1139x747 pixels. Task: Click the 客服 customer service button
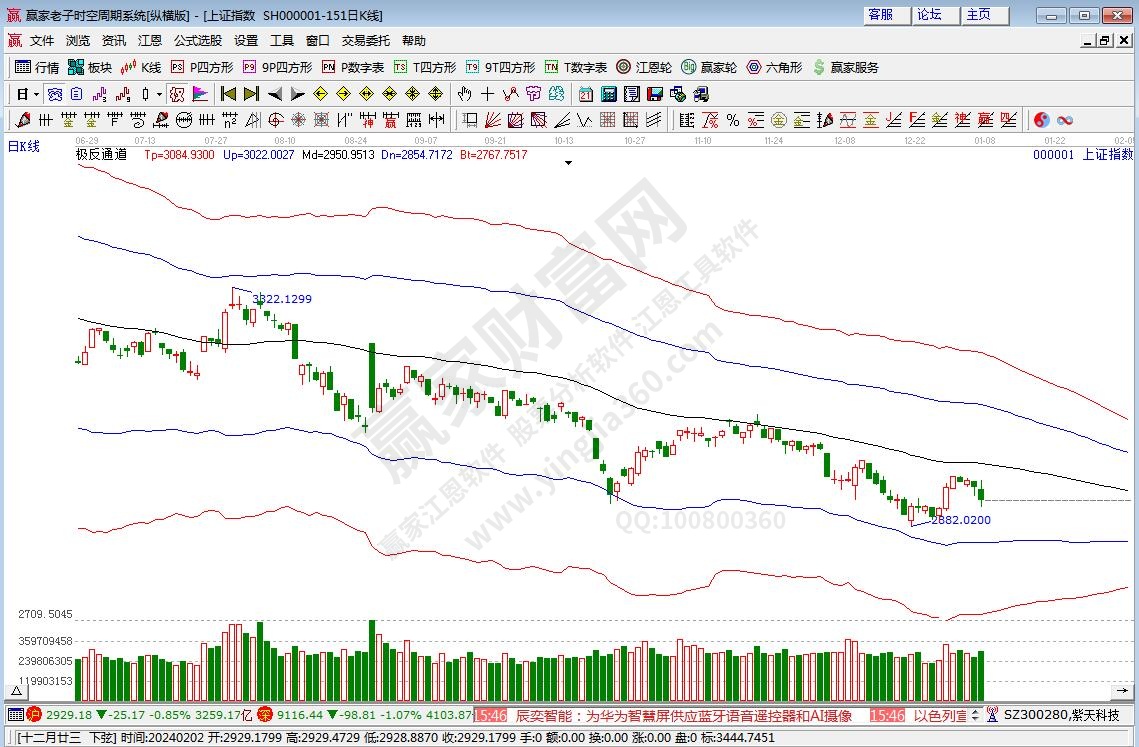pos(881,15)
